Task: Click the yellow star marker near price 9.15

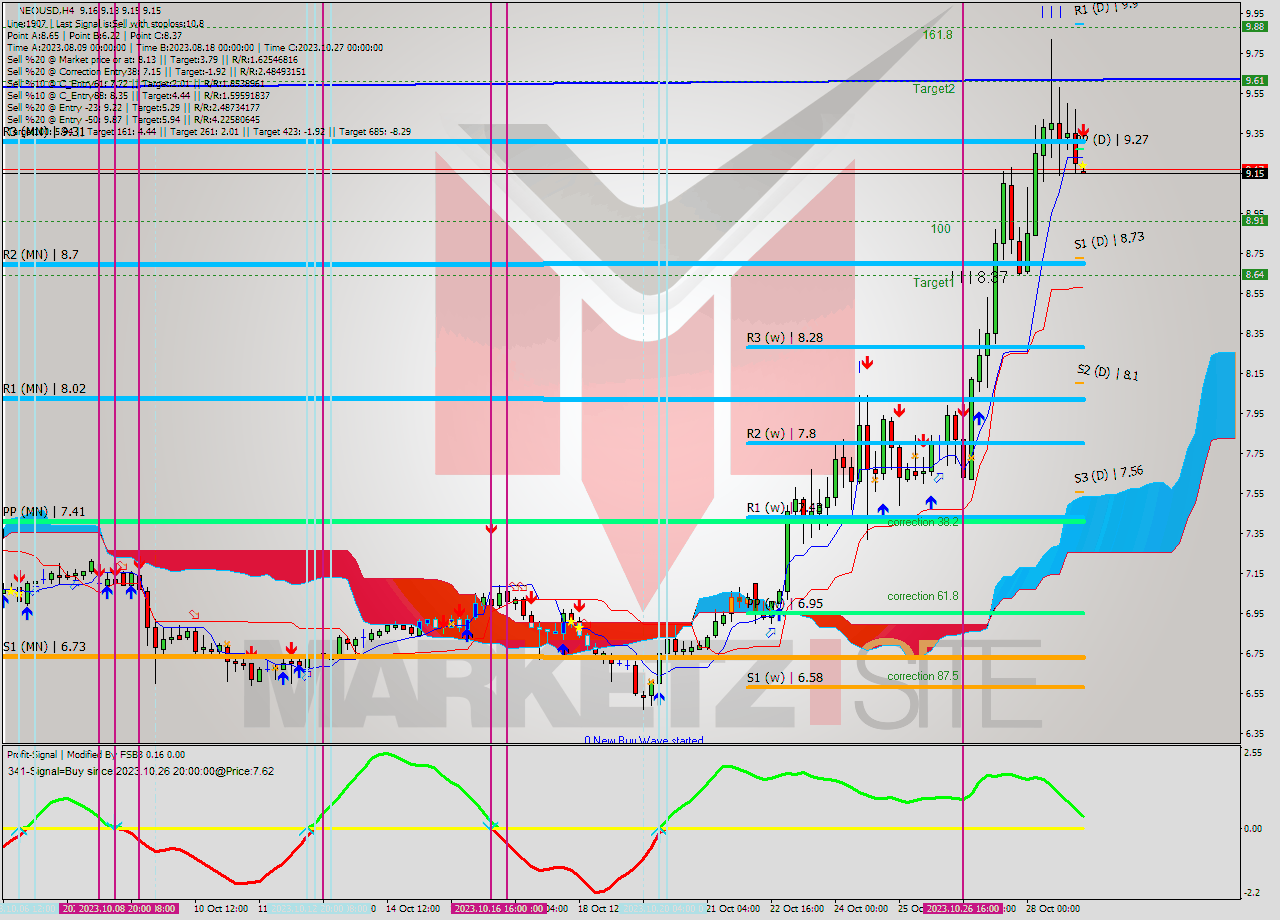Action: click(x=1083, y=165)
